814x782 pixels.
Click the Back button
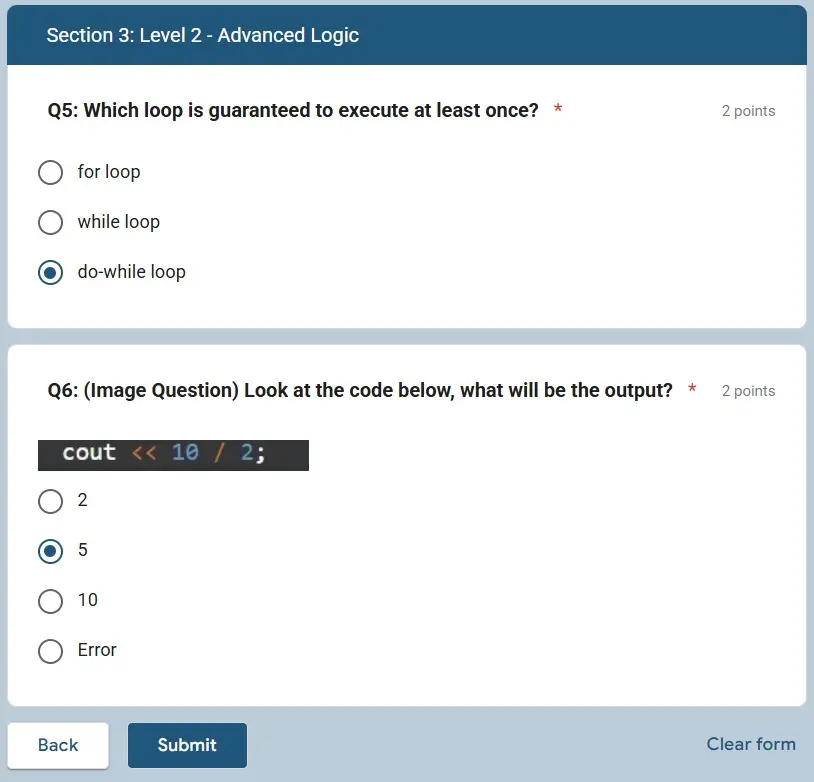click(x=58, y=745)
